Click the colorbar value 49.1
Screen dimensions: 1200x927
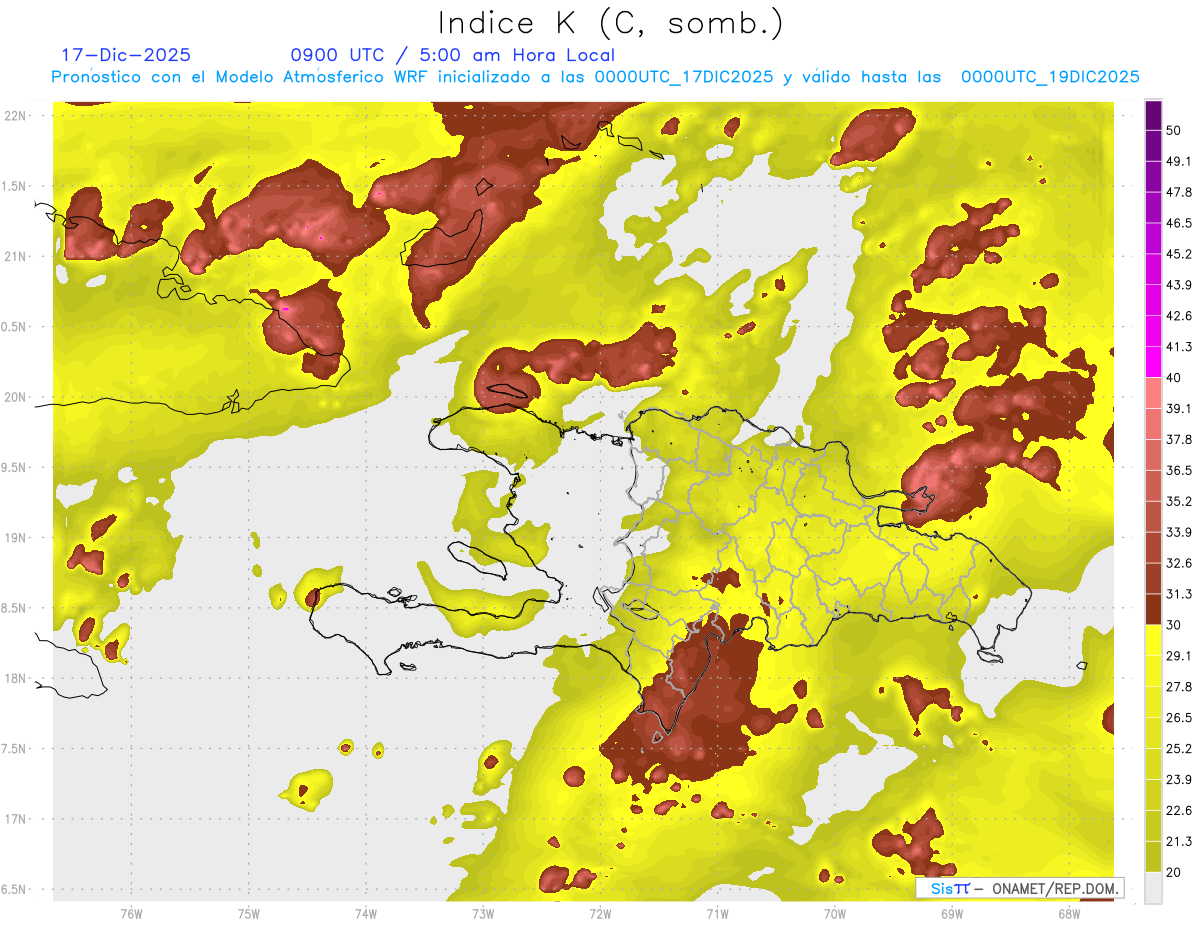tap(1180, 161)
